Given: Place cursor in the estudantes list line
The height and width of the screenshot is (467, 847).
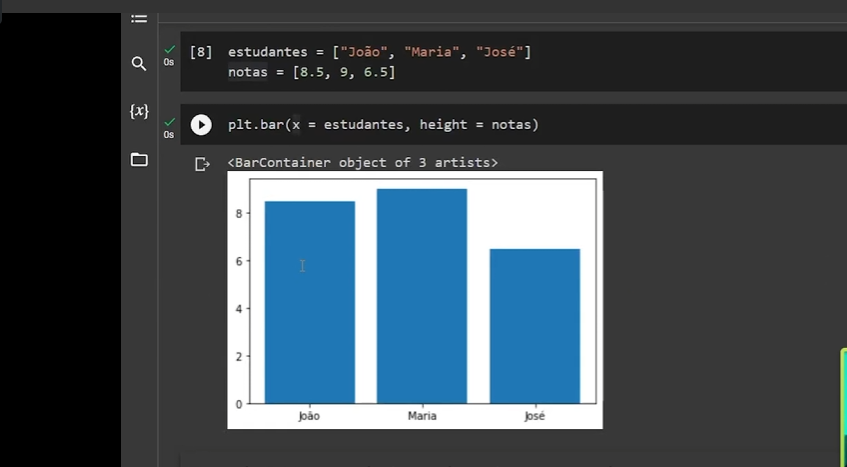Looking at the screenshot, I should tap(379, 52).
